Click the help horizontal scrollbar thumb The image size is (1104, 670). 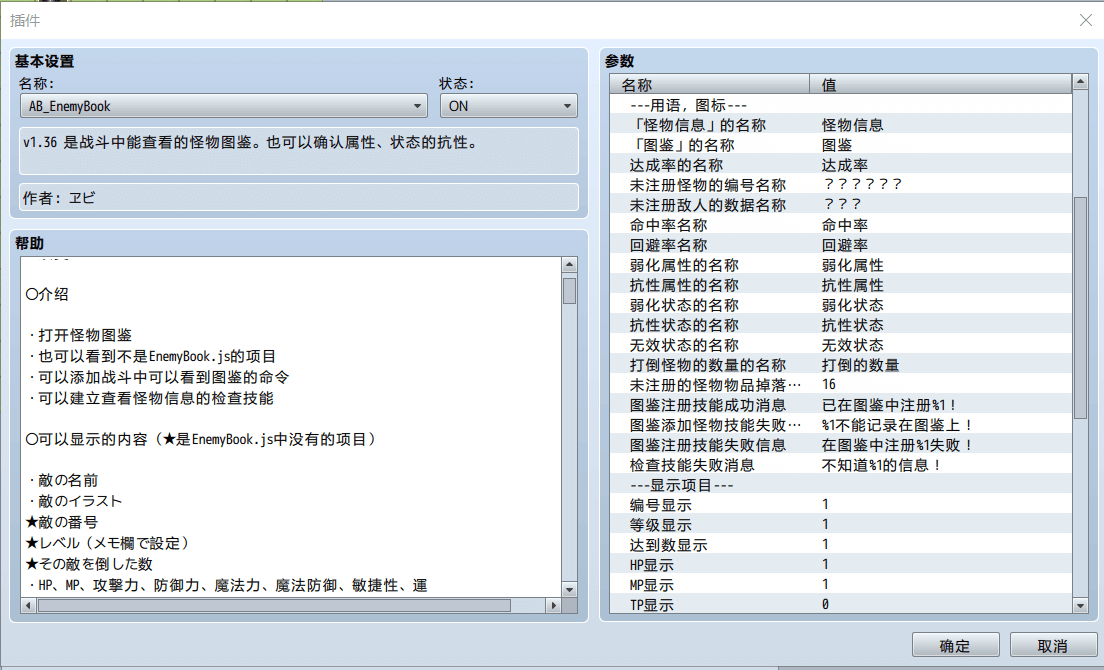(x=274, y=605)
